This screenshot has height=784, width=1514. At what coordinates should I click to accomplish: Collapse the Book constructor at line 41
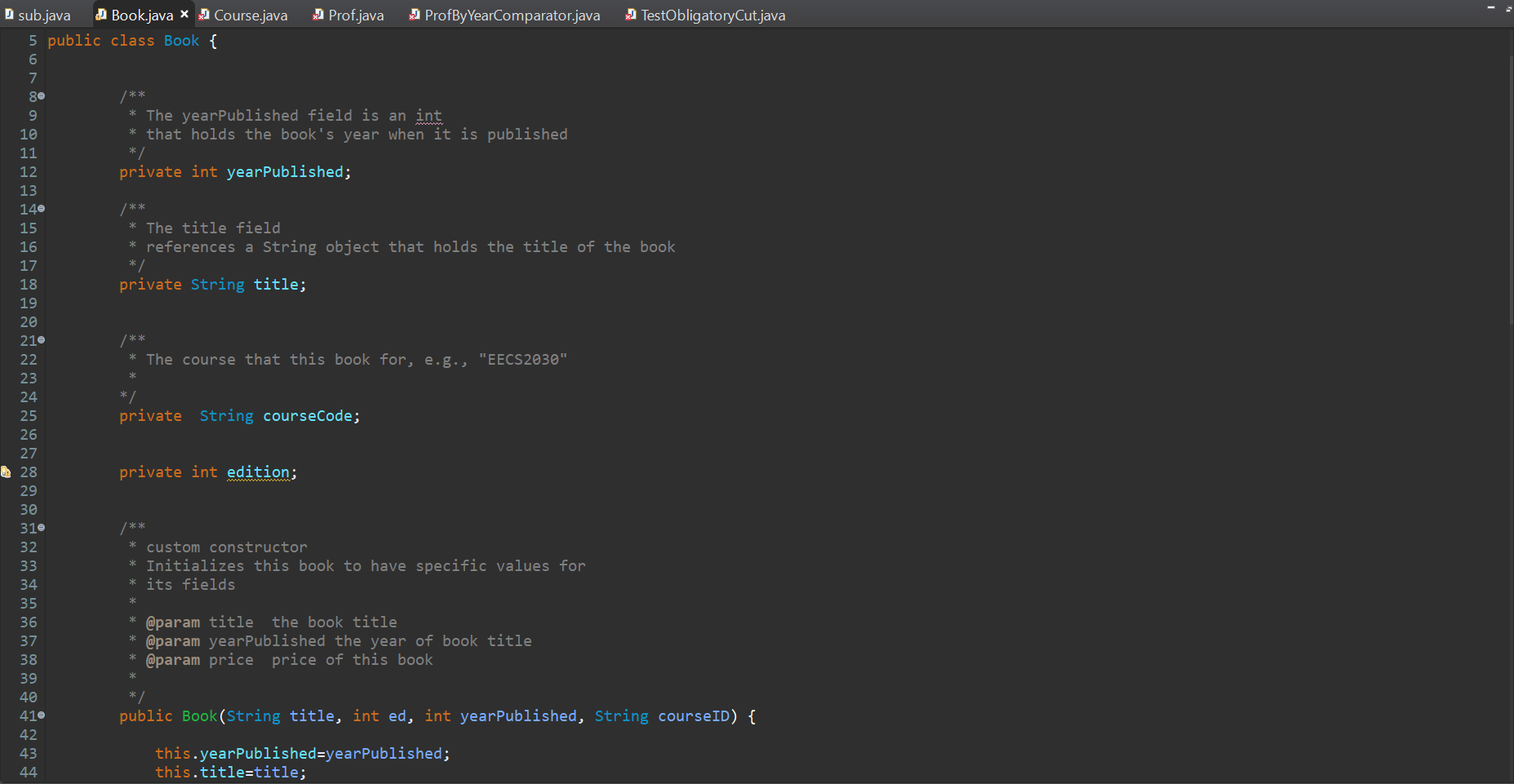click(x=42, y=715)
